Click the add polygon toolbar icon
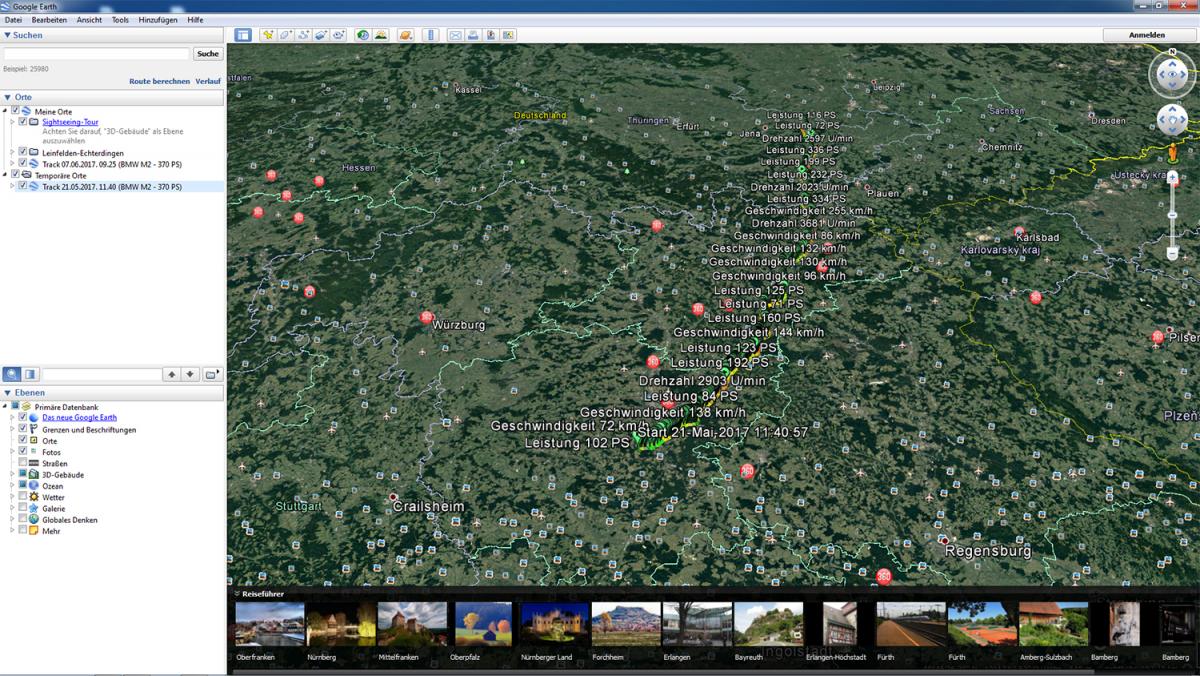 click(286, 35)
